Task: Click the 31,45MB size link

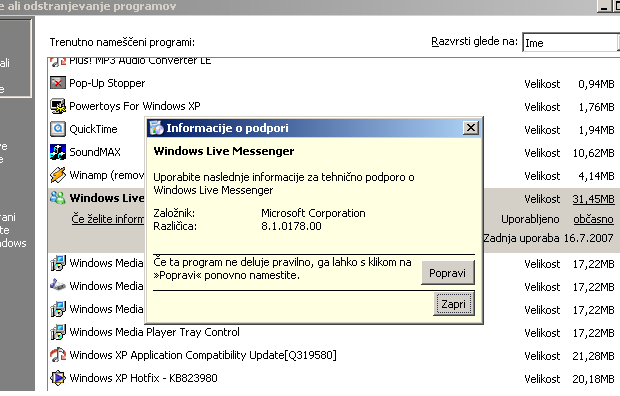Action: (593, 199)
